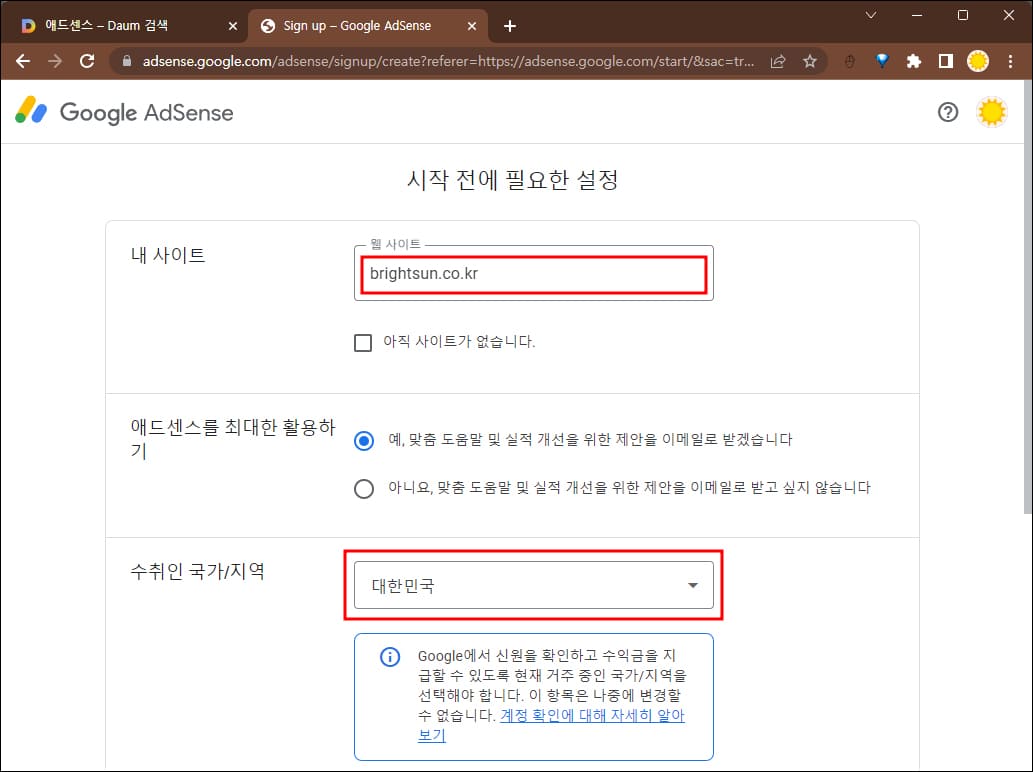Click the address bar URL

[x=448, y=61]
